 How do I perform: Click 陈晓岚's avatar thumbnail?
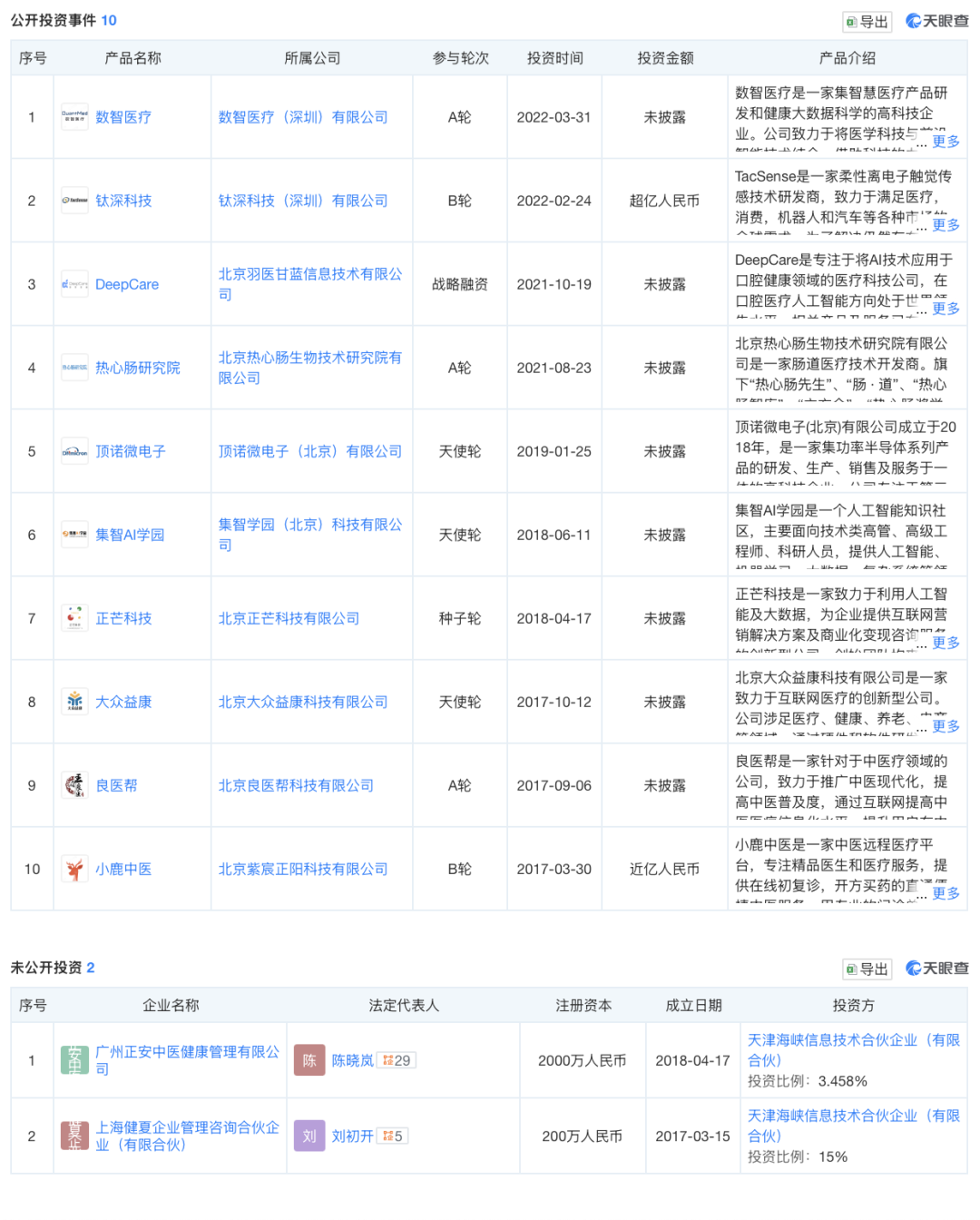click(309, 1059)
